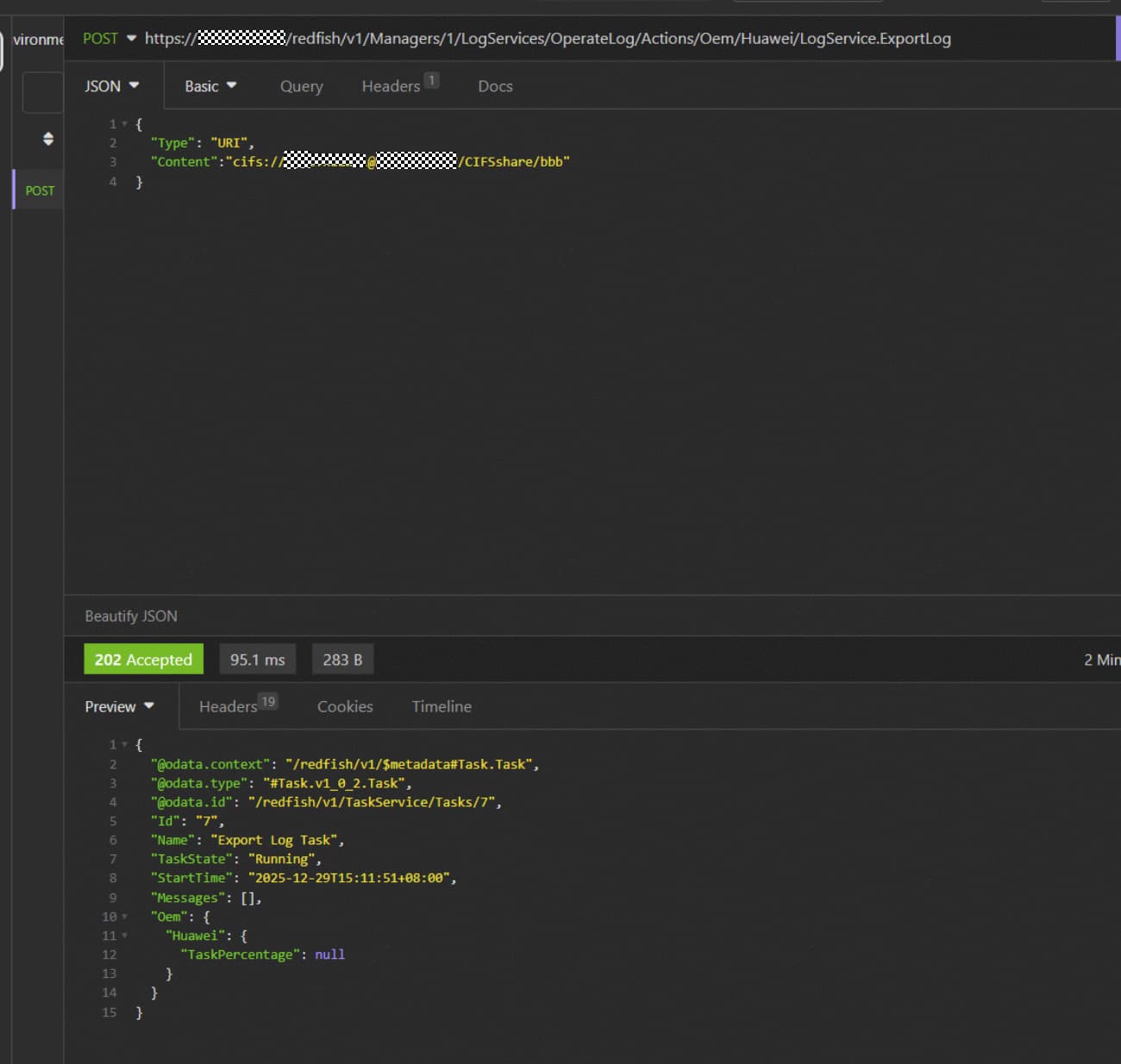Open the JSON body type dropdown

point(112,86)
